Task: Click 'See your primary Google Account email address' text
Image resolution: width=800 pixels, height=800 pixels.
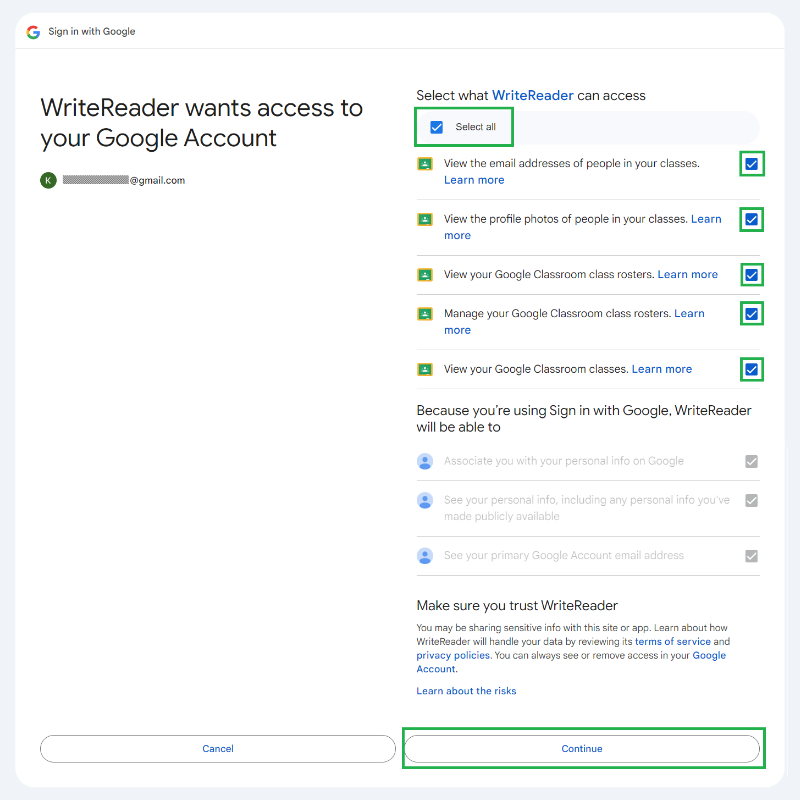Action: pyautogui.click(x=564, y=556)
